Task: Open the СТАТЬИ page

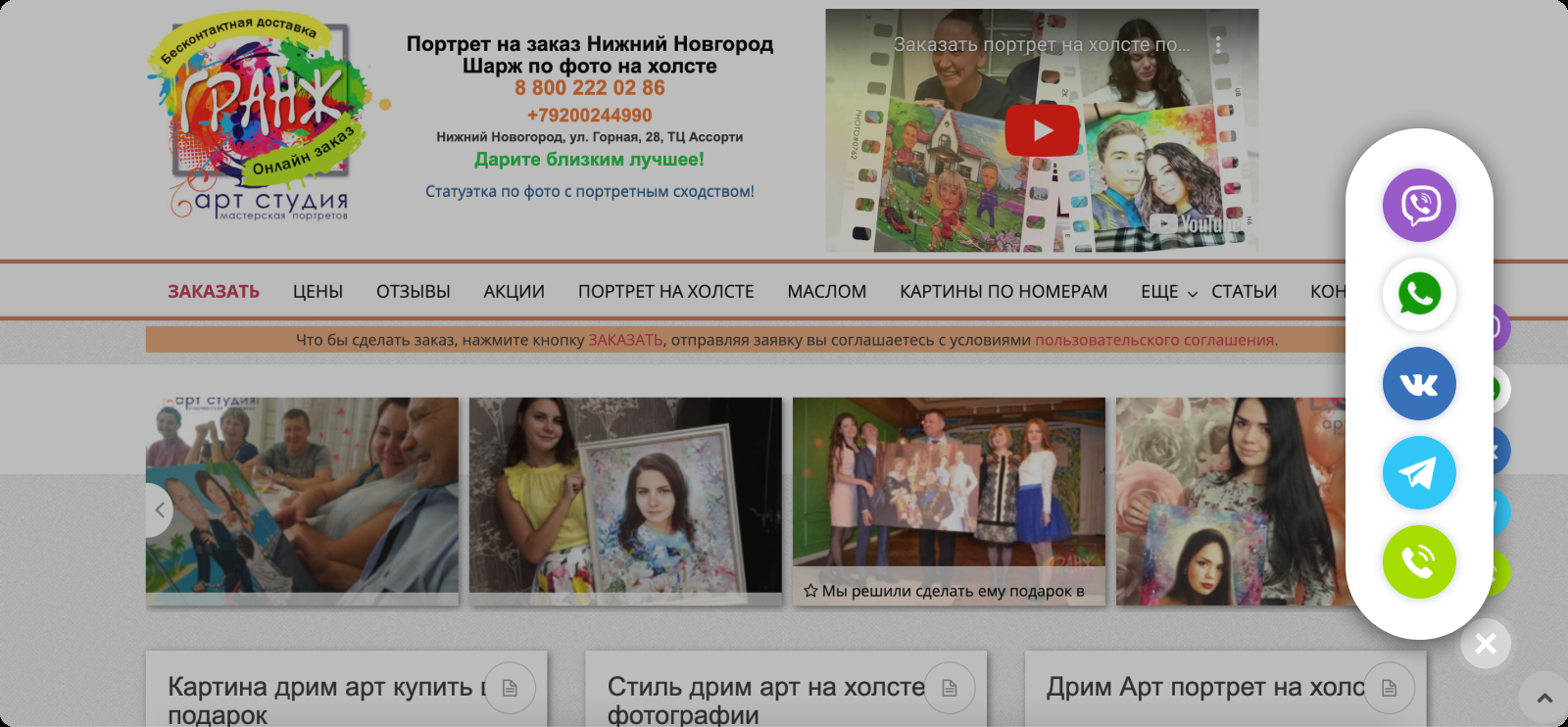Action: tap(1244, 291)
